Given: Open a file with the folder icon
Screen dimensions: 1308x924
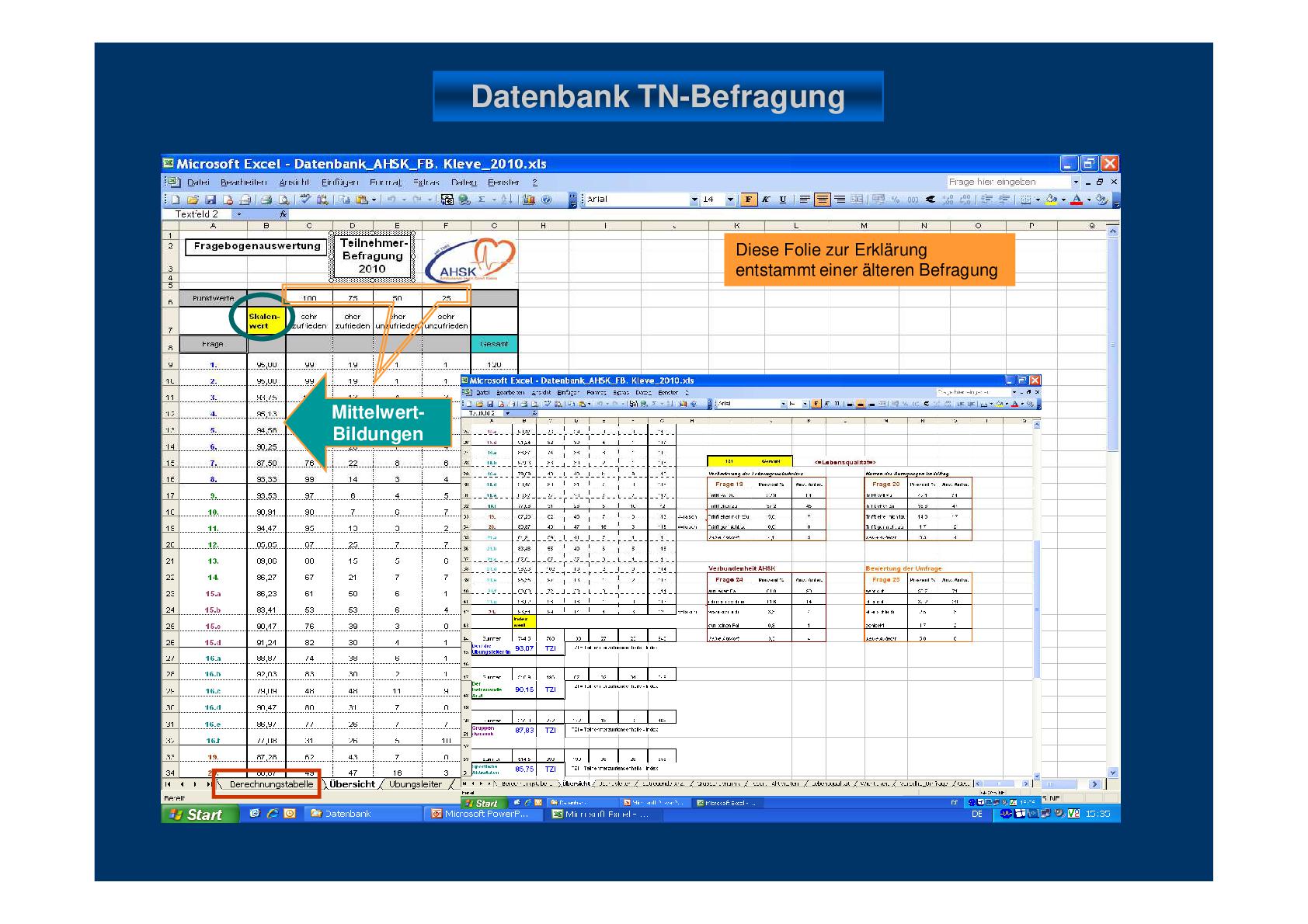Looking at the screenshot, I should click(x=193, y=200).
